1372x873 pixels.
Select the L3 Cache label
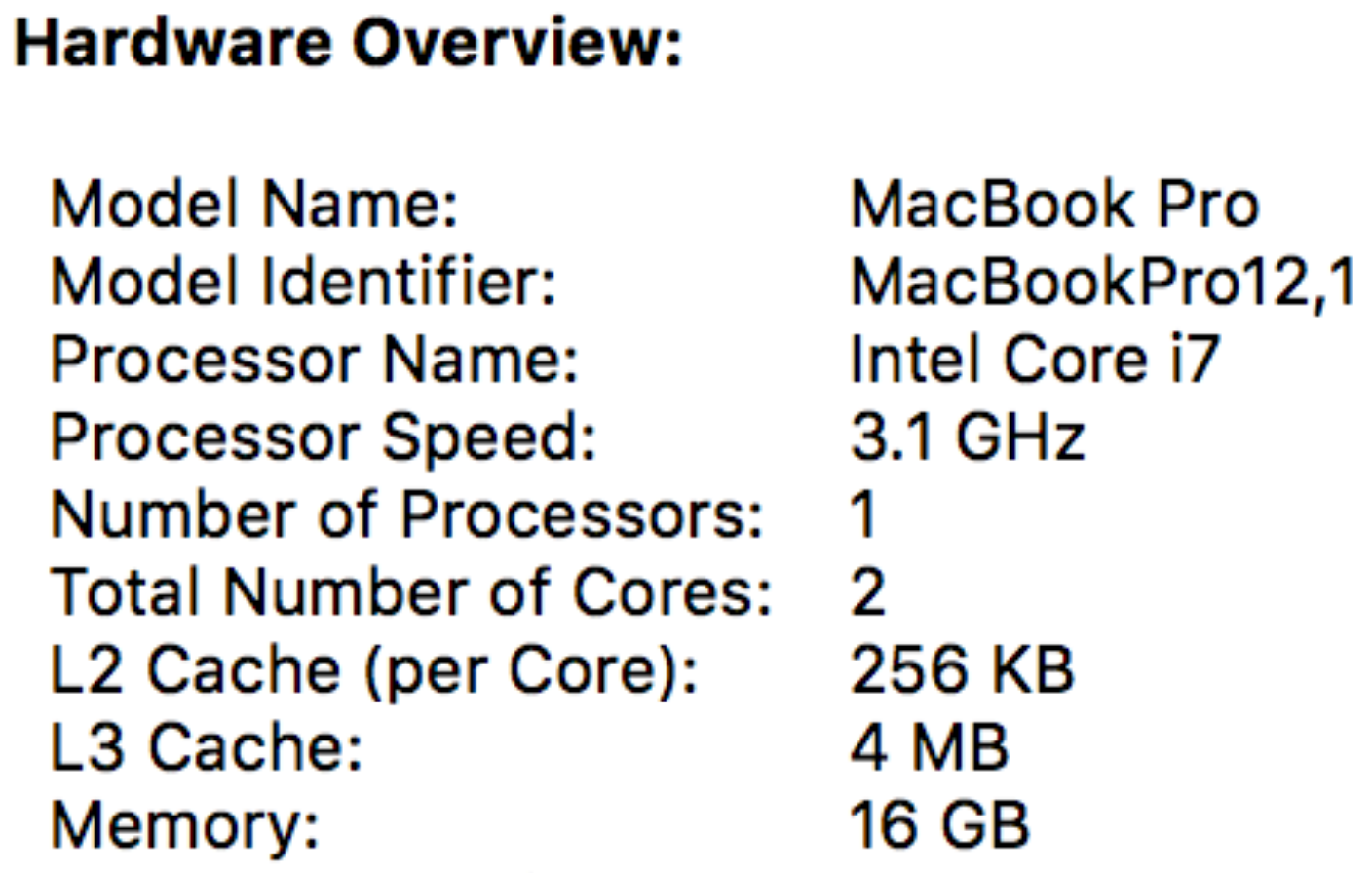[207, 747]
